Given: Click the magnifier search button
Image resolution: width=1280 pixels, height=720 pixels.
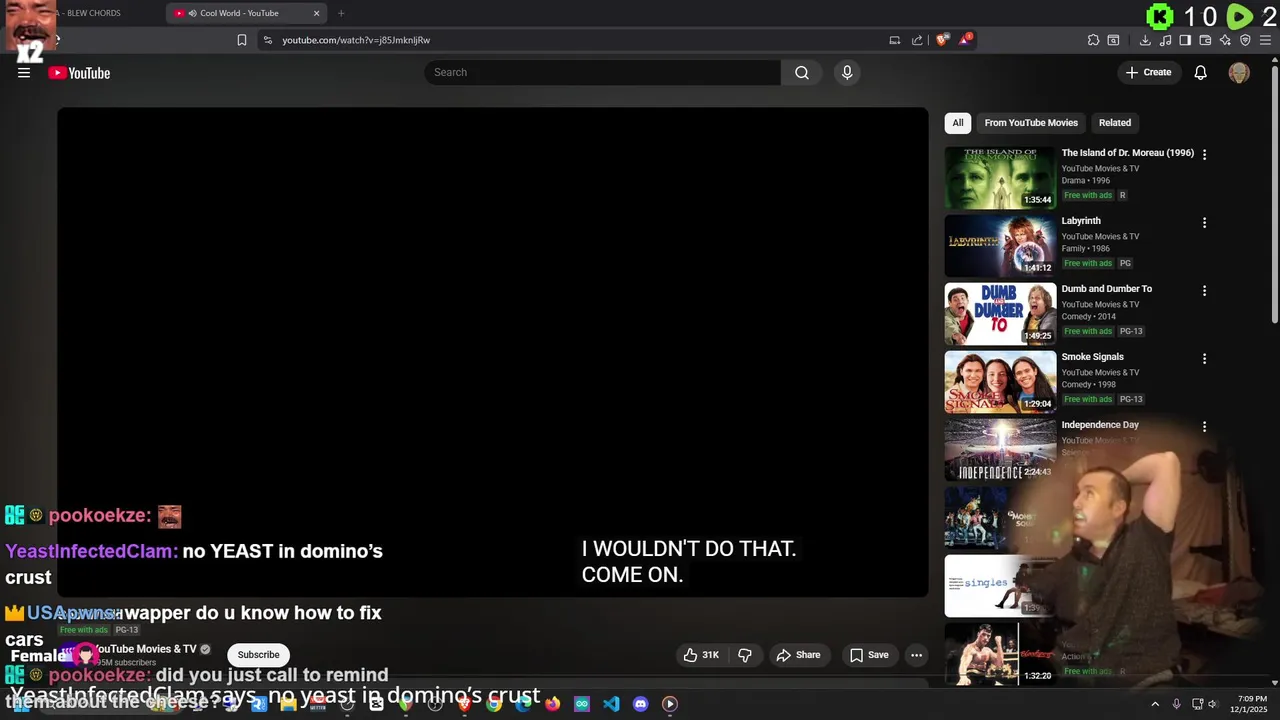Looking at the screenshot, I should [802, 72].
